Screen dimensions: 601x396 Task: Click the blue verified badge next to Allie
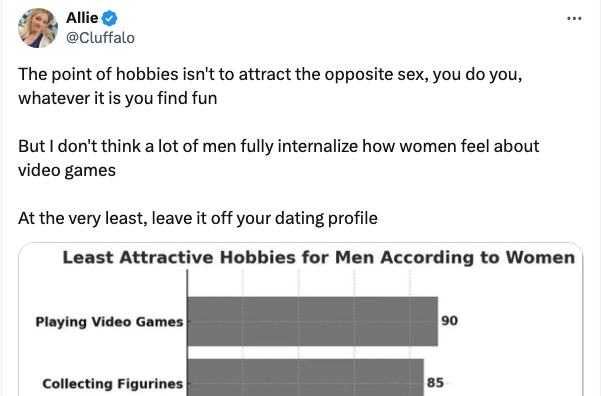point(110,18)
